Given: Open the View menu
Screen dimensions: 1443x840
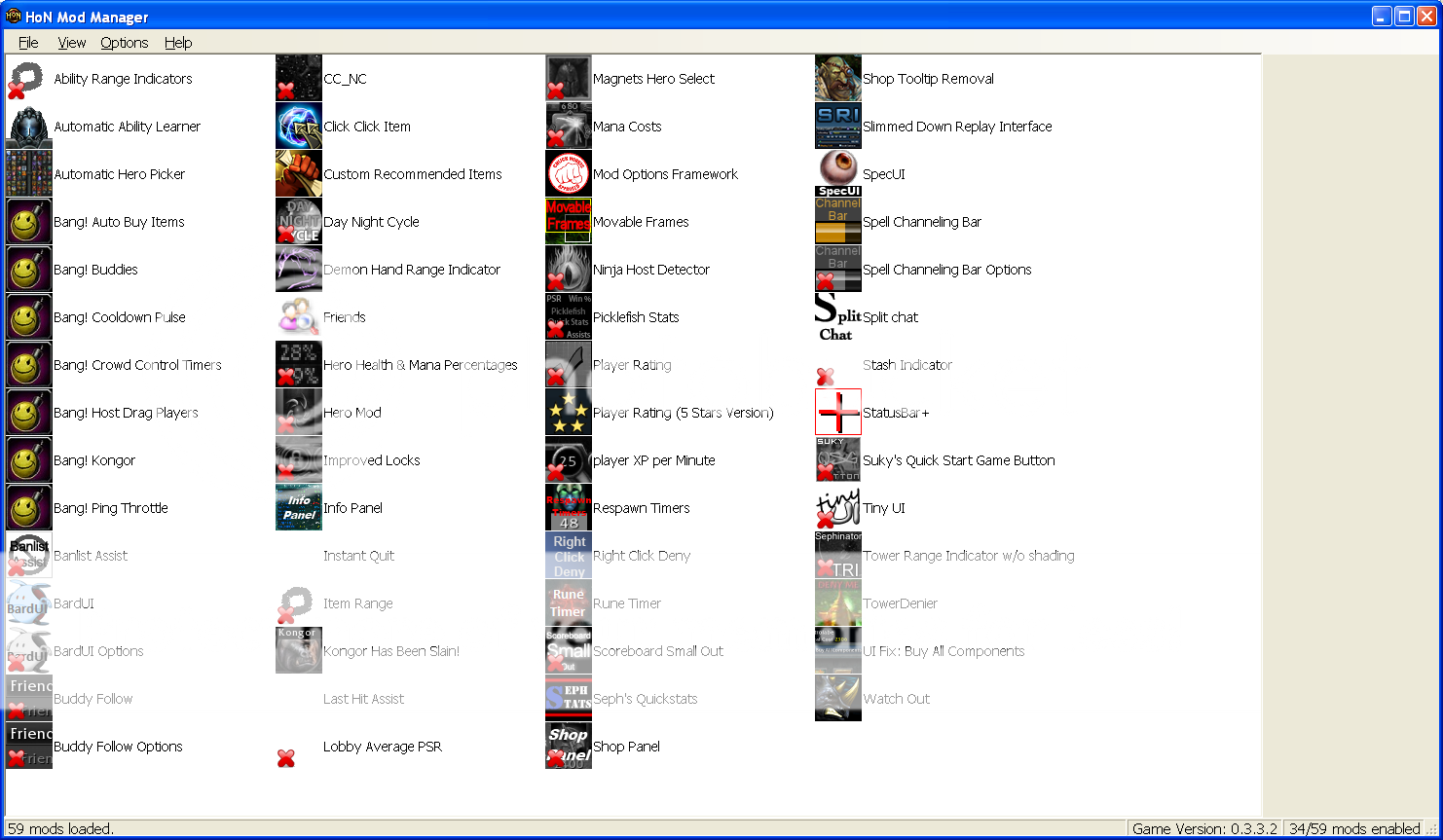Looking at the screenshot, I should (x=71, y=43).
